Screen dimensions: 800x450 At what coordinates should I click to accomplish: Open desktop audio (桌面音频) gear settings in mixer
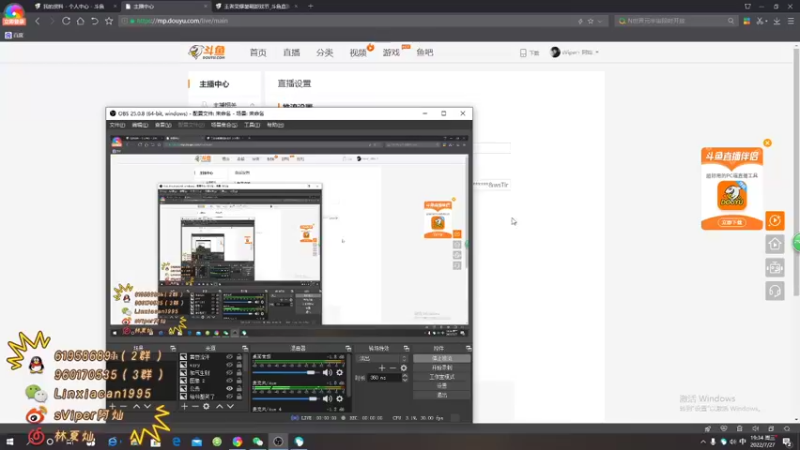[x=339, y=372]
